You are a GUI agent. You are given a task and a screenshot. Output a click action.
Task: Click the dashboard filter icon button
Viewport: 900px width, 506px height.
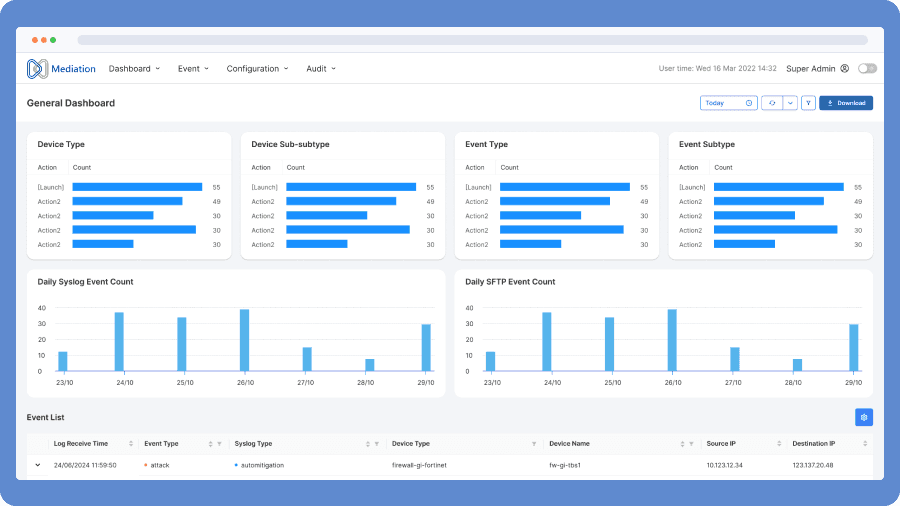(x=808, y=103)
